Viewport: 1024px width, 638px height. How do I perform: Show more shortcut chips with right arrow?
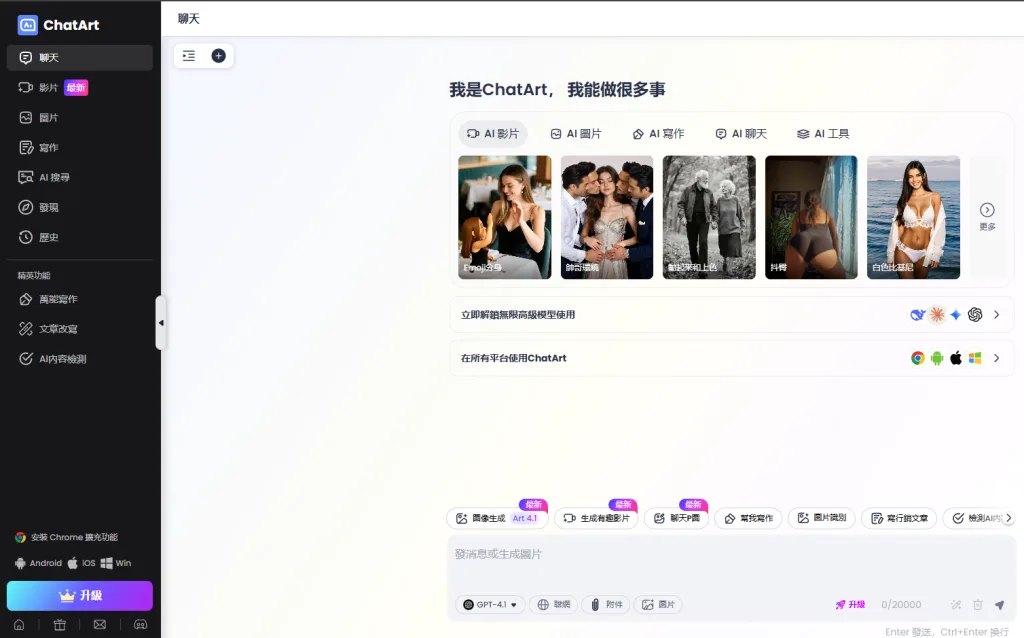[x=1008, y=518]
